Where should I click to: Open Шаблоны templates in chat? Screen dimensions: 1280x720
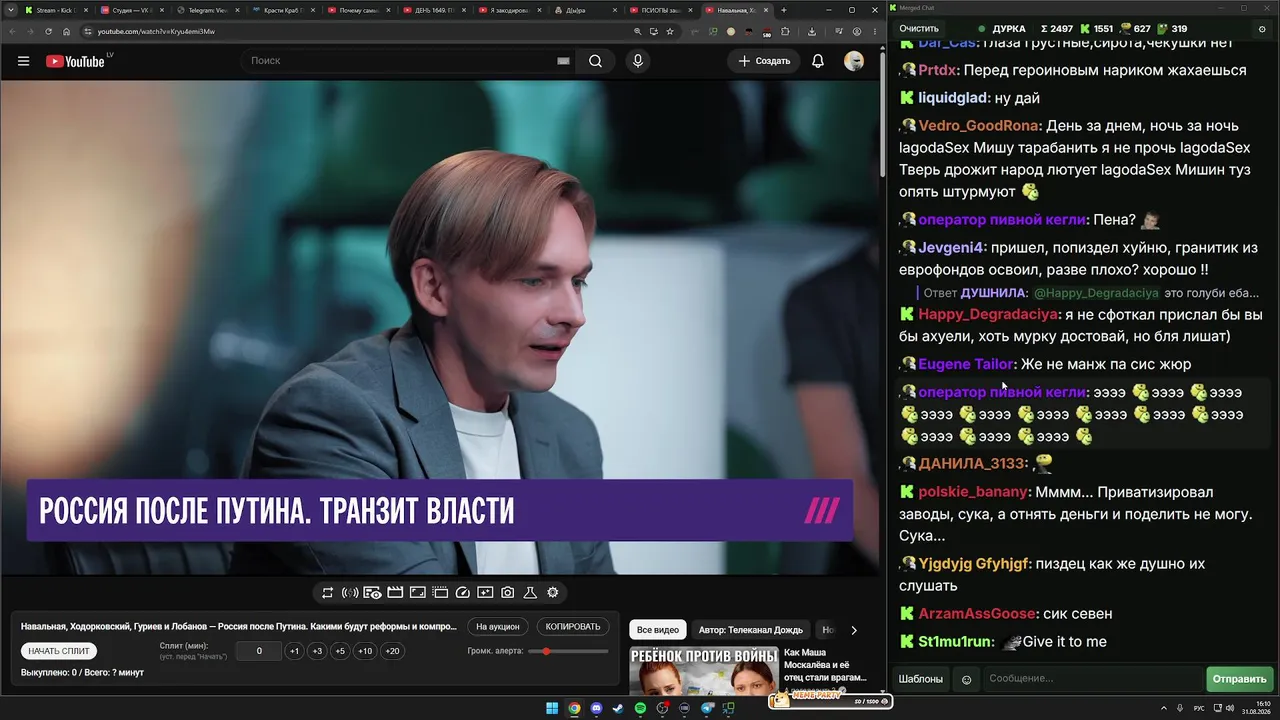pos(920,679)
